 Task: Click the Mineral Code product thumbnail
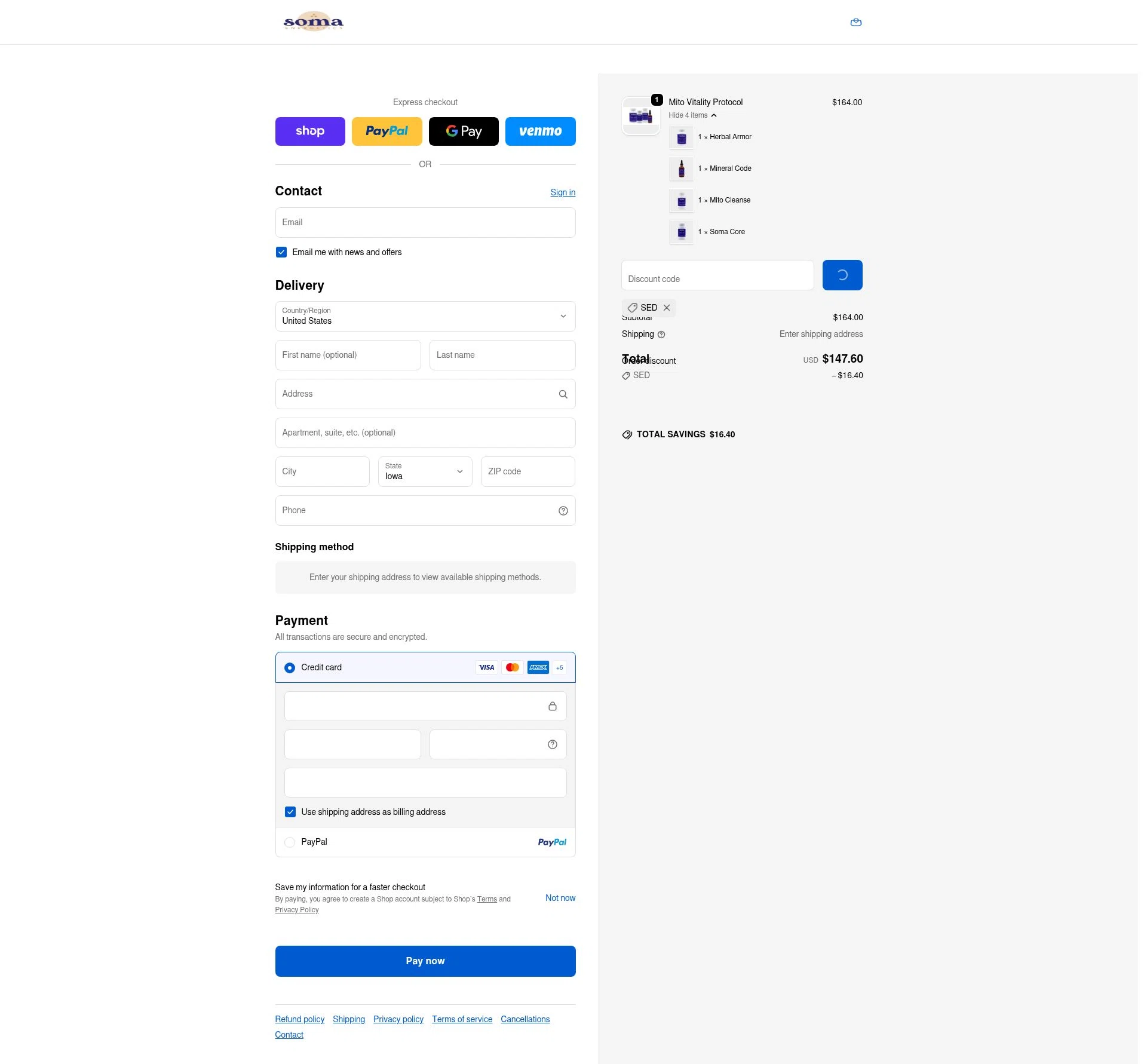click(x=681, y=169)
